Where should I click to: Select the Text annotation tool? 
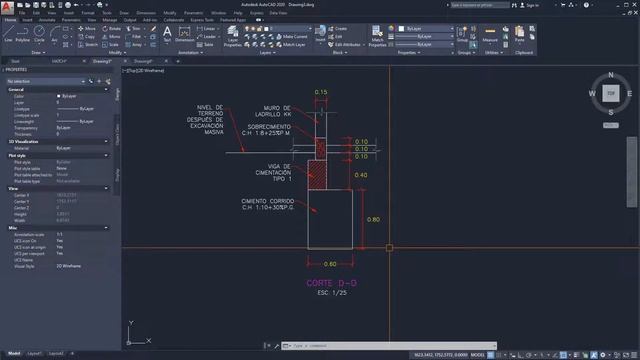167,34
